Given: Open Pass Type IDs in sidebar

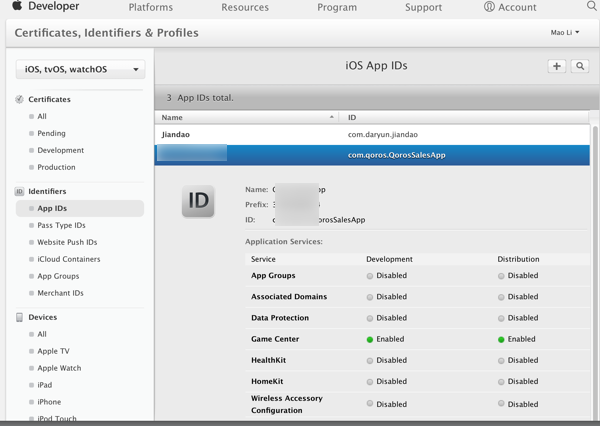Looking at the screenshot, I should point(61,226).
